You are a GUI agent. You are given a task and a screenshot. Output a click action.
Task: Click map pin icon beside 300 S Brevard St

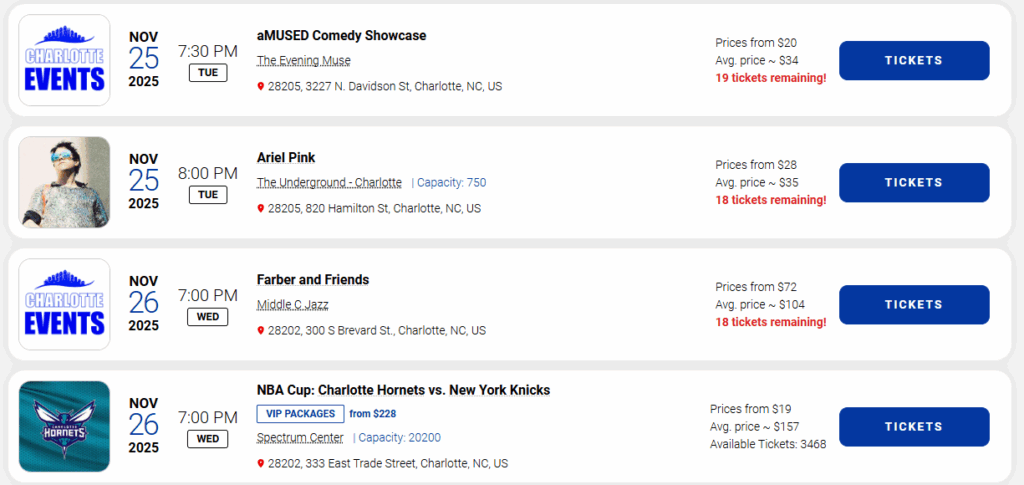261,331
